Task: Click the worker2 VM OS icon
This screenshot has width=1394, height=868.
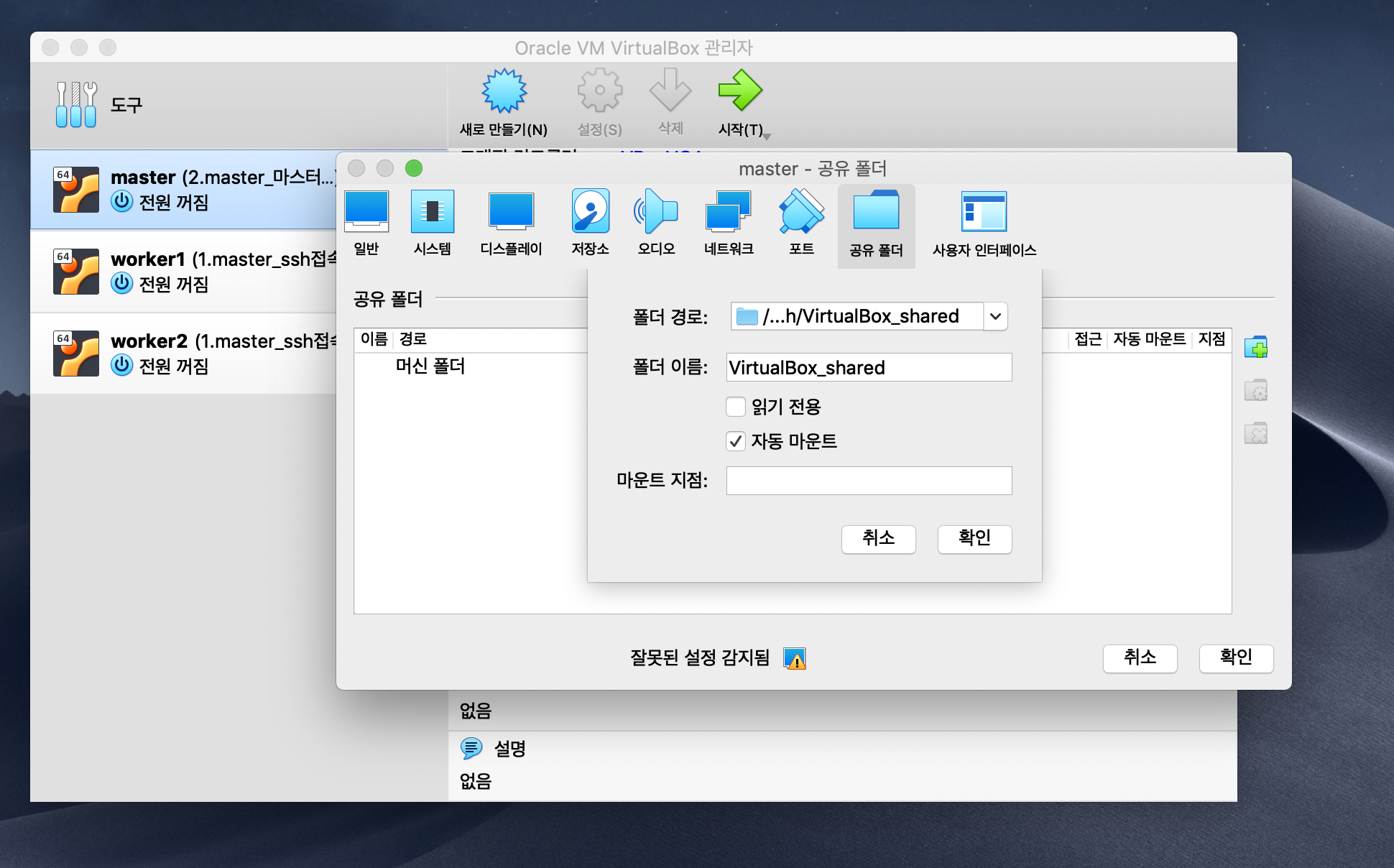Action: (x=76, y=354)
